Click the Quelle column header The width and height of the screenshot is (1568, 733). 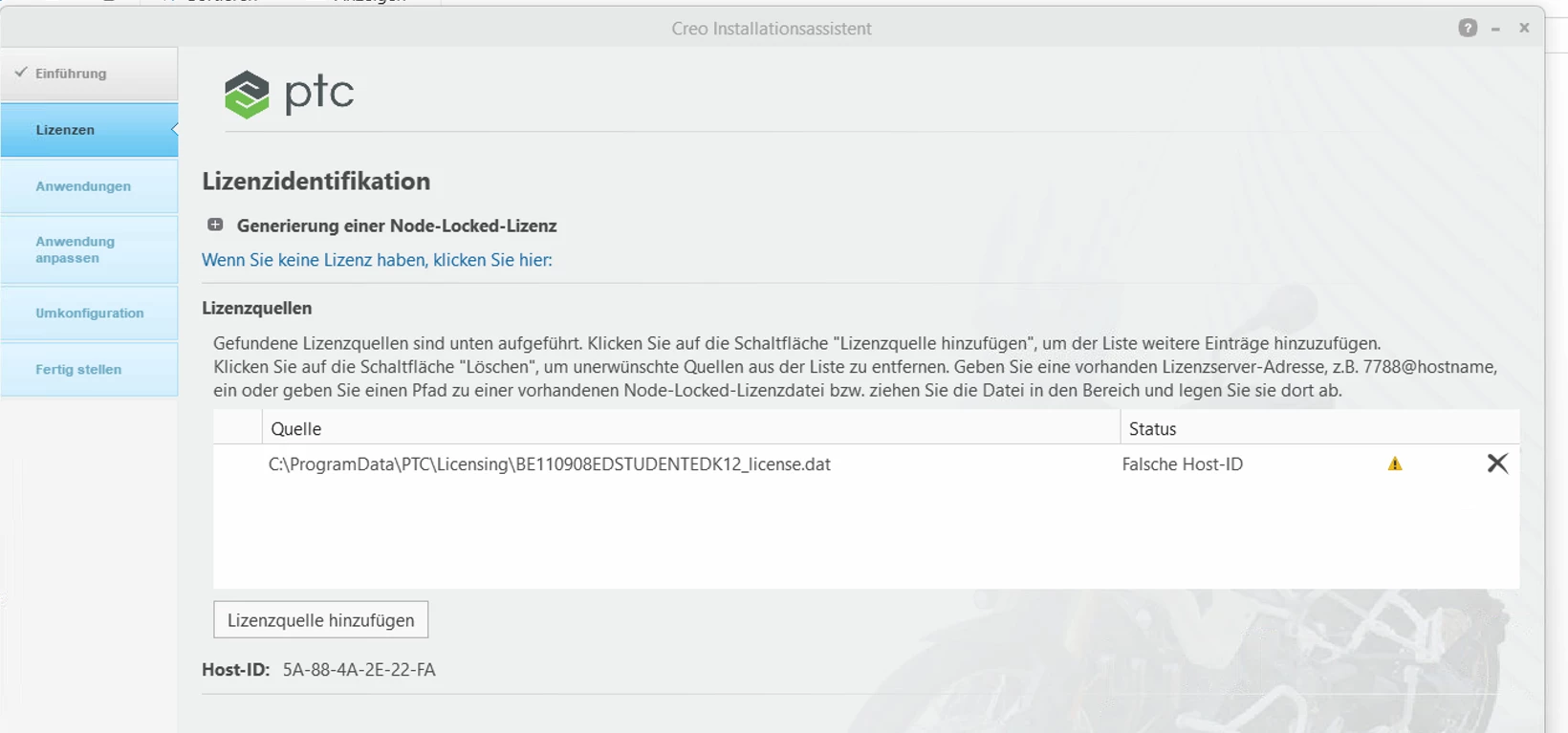coord(691,429)
